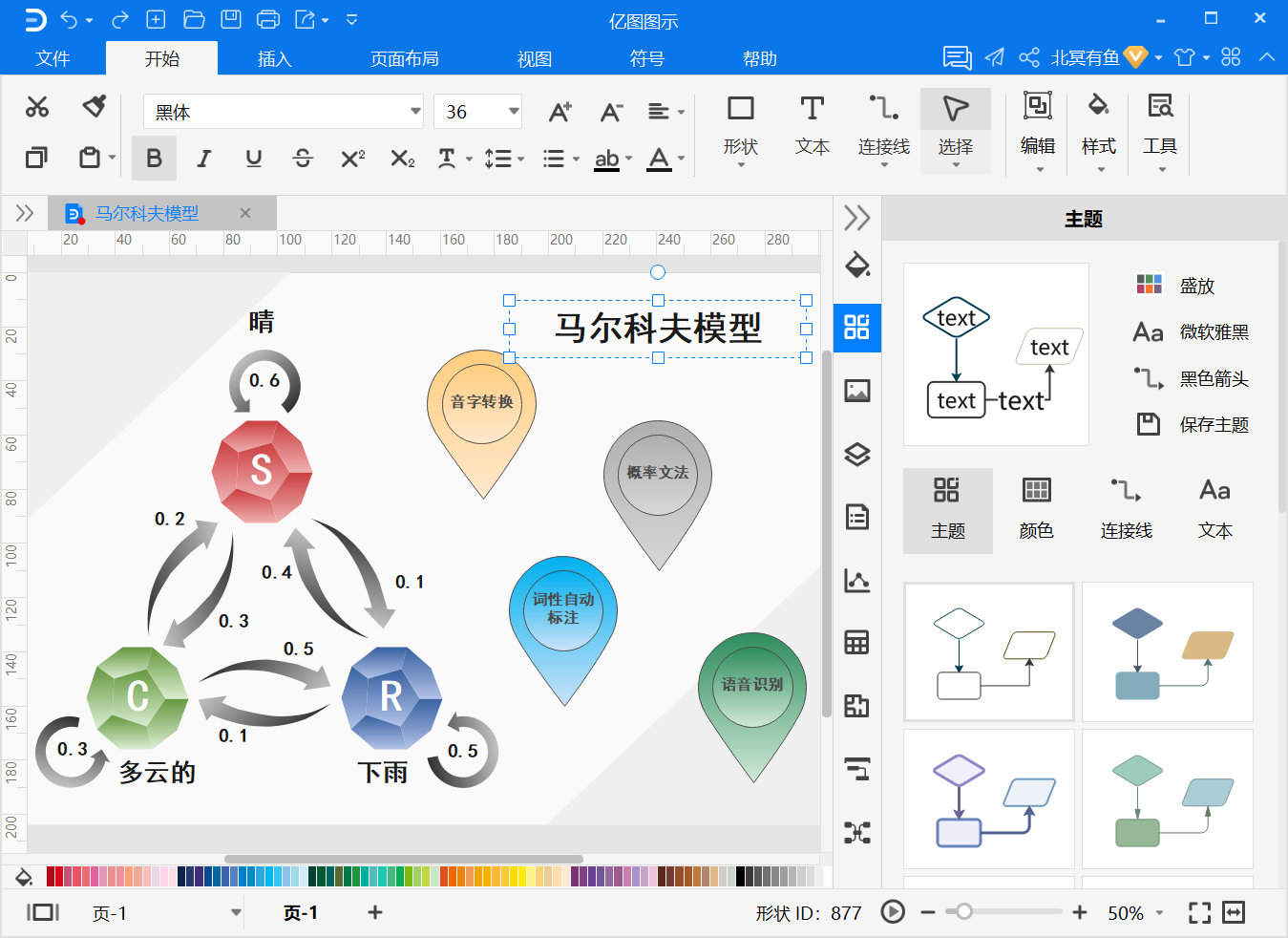Toggle Italic formatting
This screenshot has width=1288, height=938.
(203, 159)
